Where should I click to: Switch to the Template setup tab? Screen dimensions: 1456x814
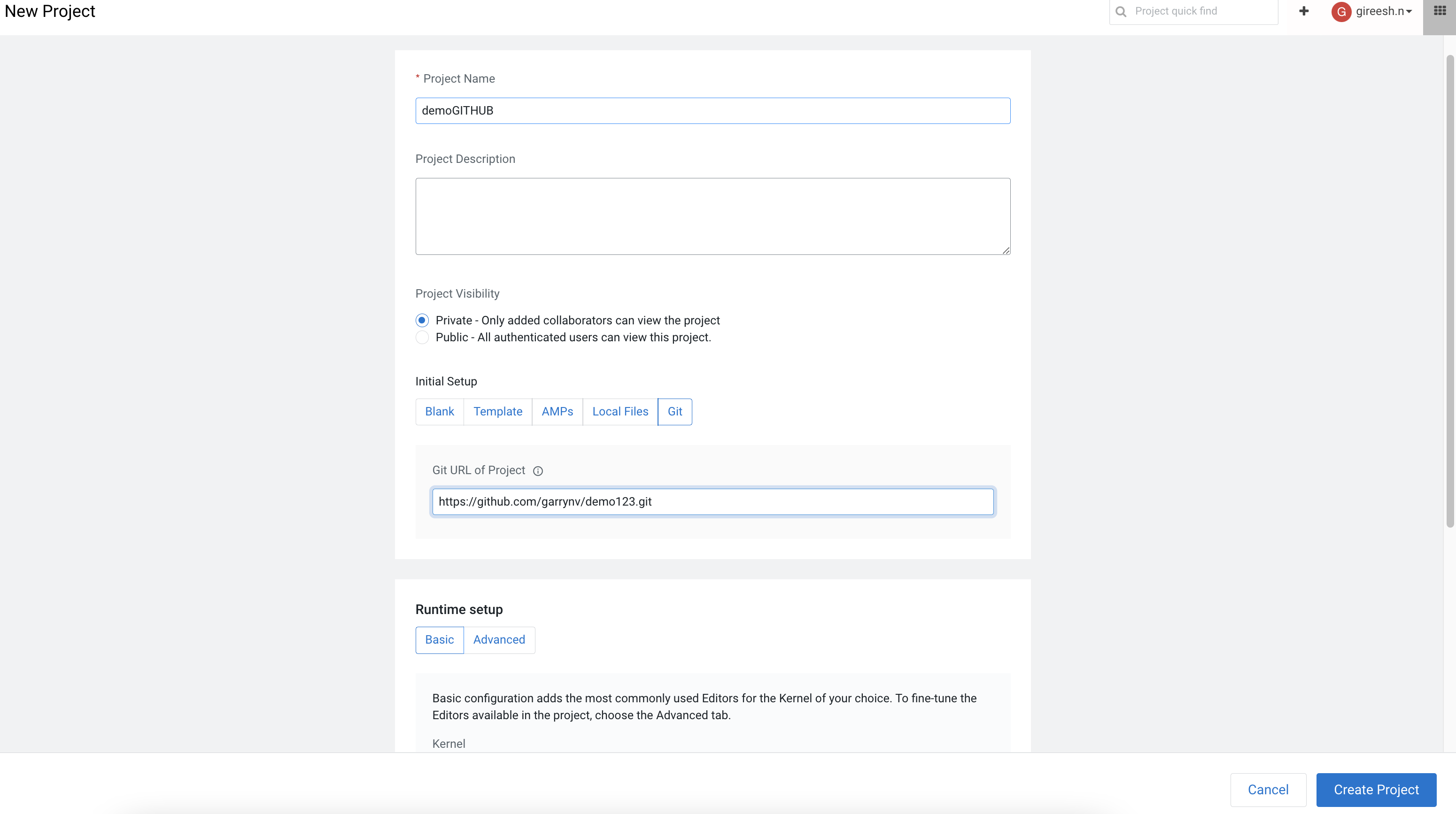498,411
